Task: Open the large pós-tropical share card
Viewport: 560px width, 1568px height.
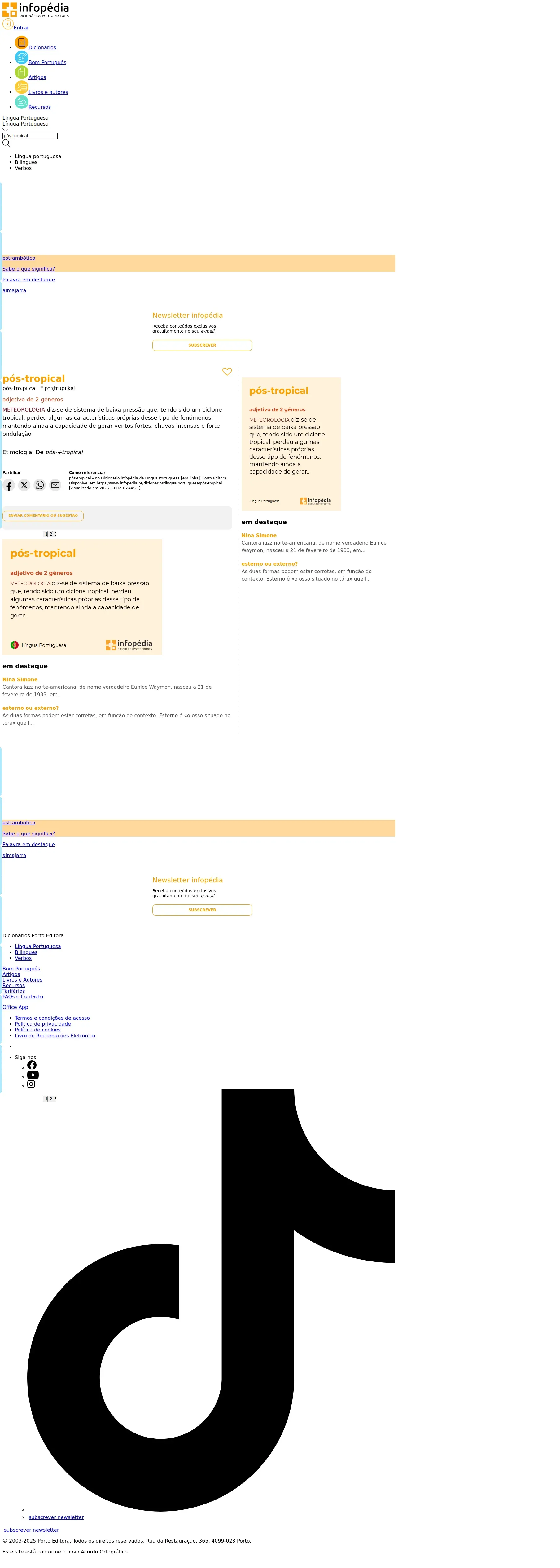Action: [82, 597]
